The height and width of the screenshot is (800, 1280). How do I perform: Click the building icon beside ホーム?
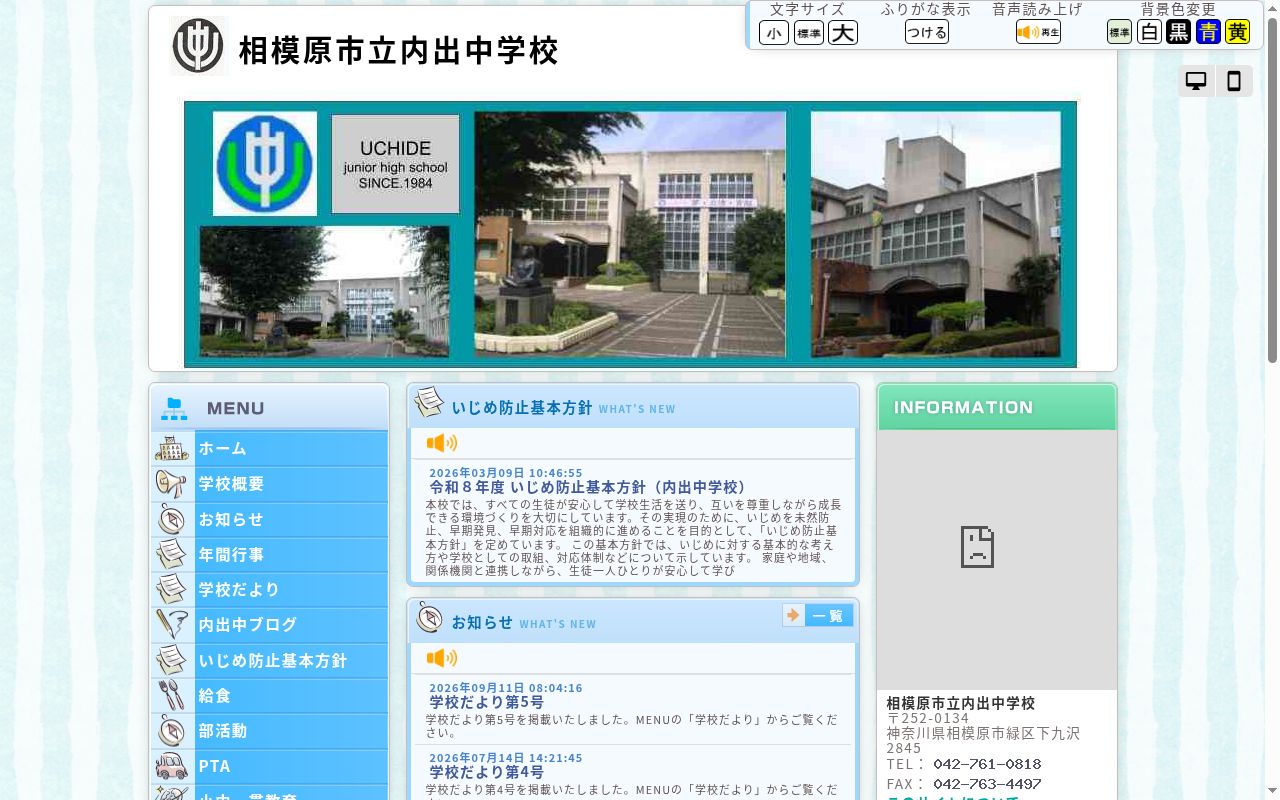[x=172, y=448]
